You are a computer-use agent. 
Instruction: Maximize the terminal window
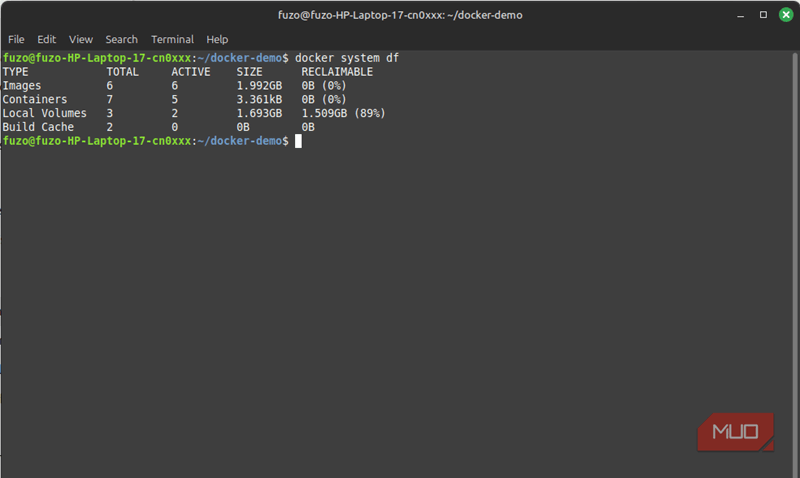tap(763, 15)
